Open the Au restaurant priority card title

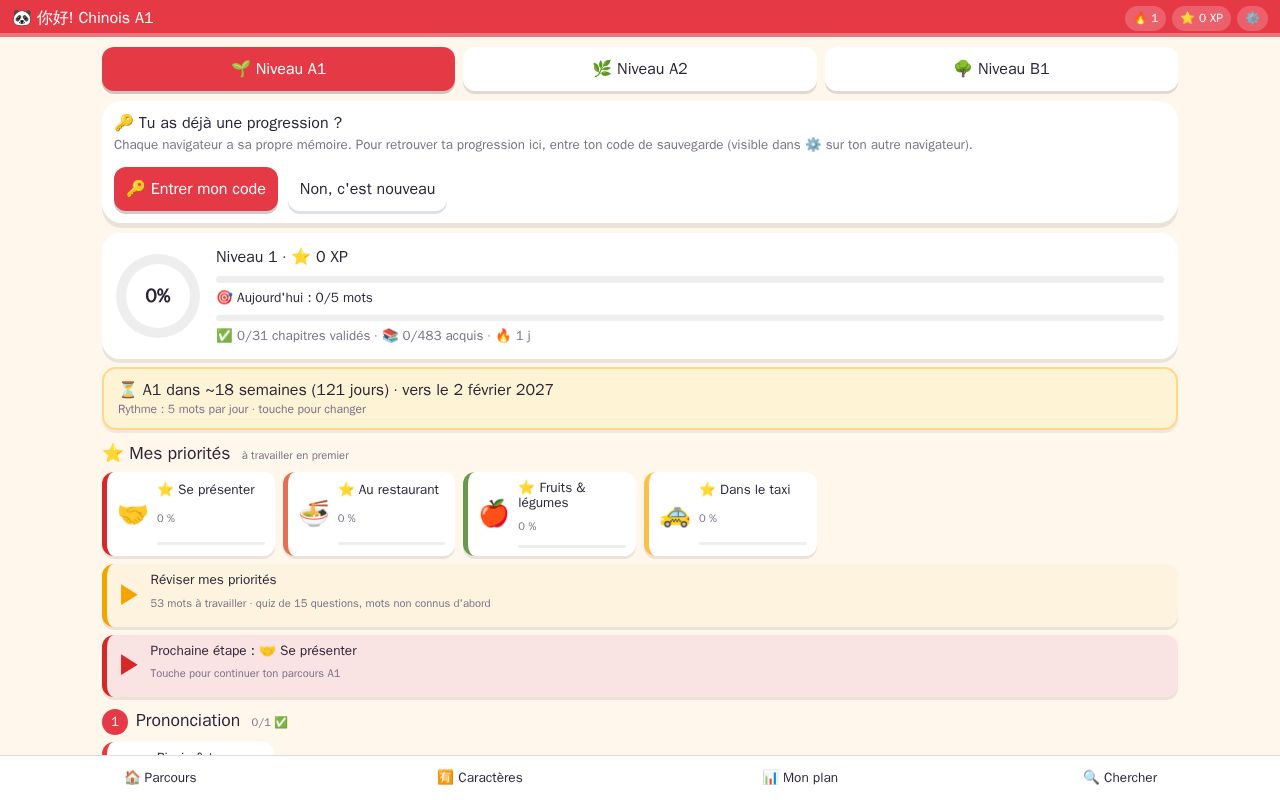tap(388, 490)
